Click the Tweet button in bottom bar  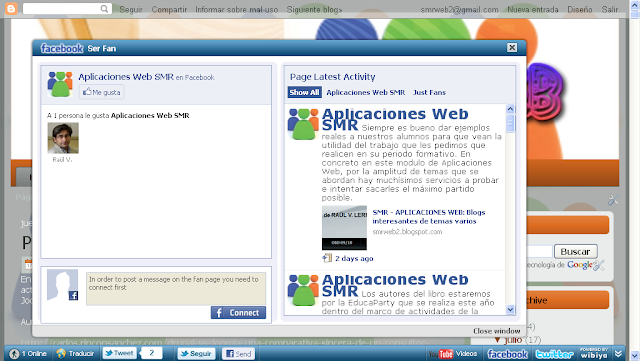pyautogui.click(x=119, y=353)
